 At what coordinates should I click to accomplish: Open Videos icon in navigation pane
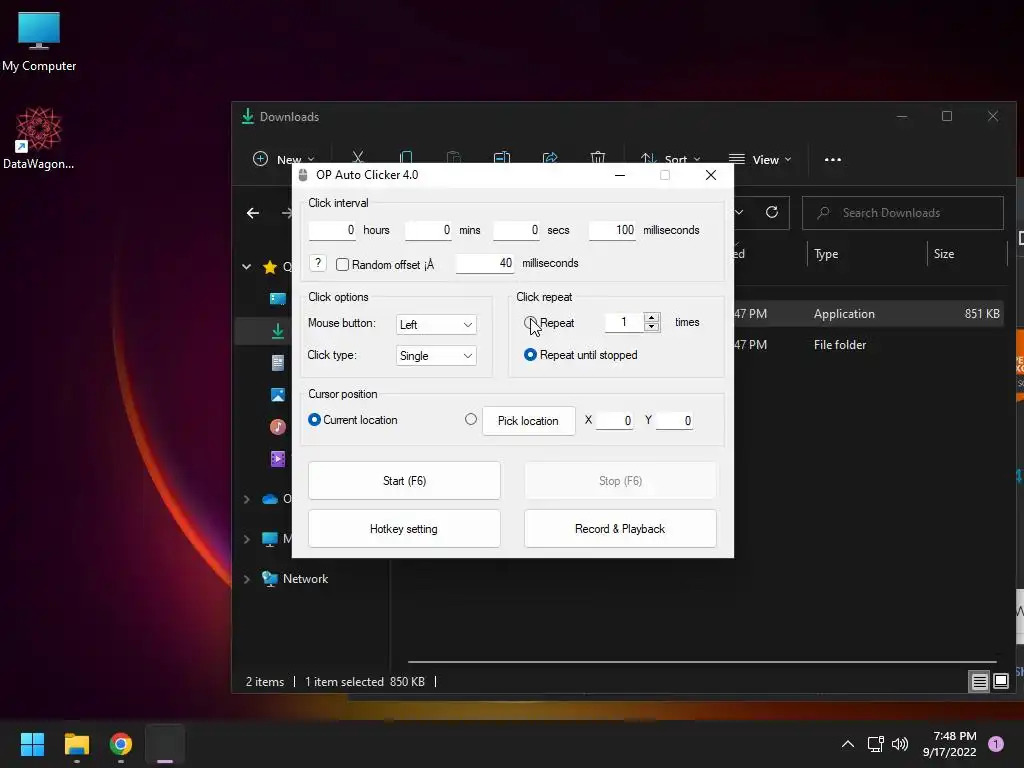tap(278, 458)
